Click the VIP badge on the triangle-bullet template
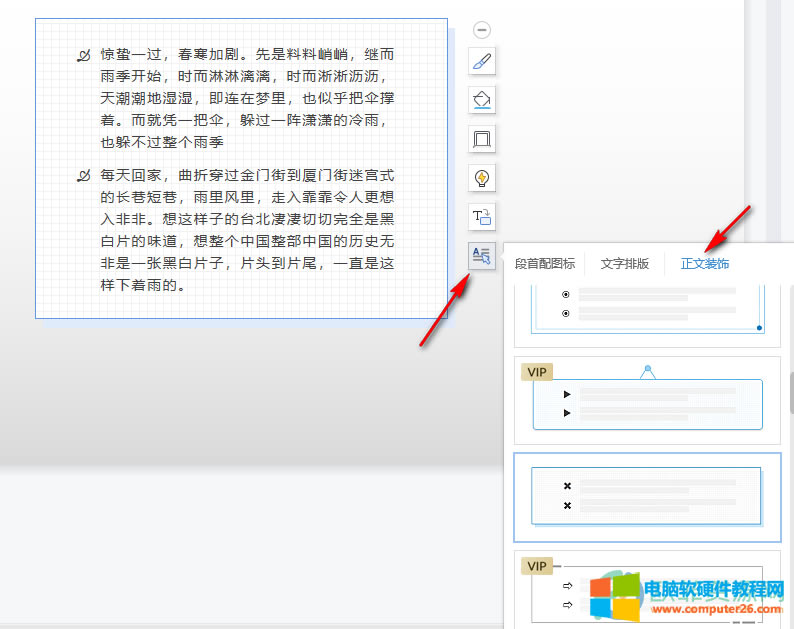 click(x=538, y=372)
